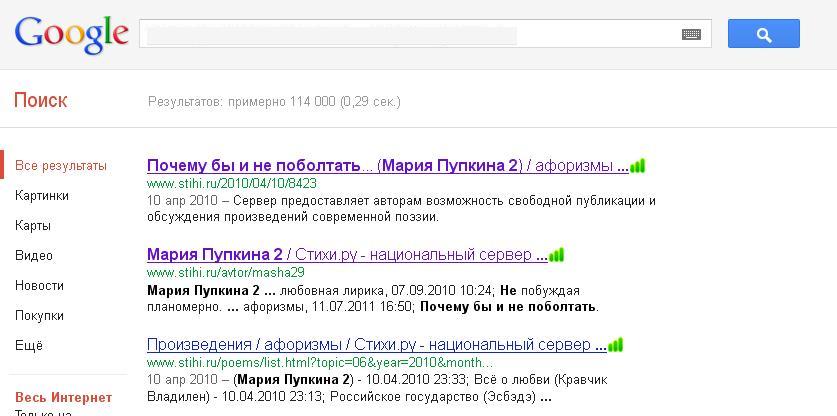Click green bars icon beside first result title
Screen dimensions: 837x416
tap(638, 166)
